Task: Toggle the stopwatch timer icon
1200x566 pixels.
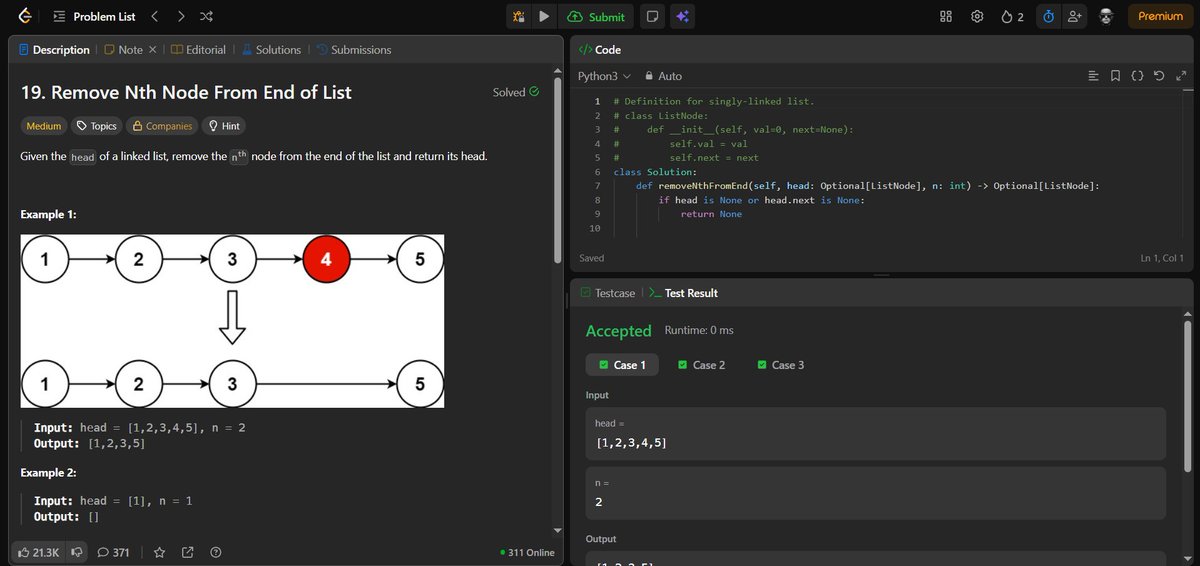Action: (1048, 17)
